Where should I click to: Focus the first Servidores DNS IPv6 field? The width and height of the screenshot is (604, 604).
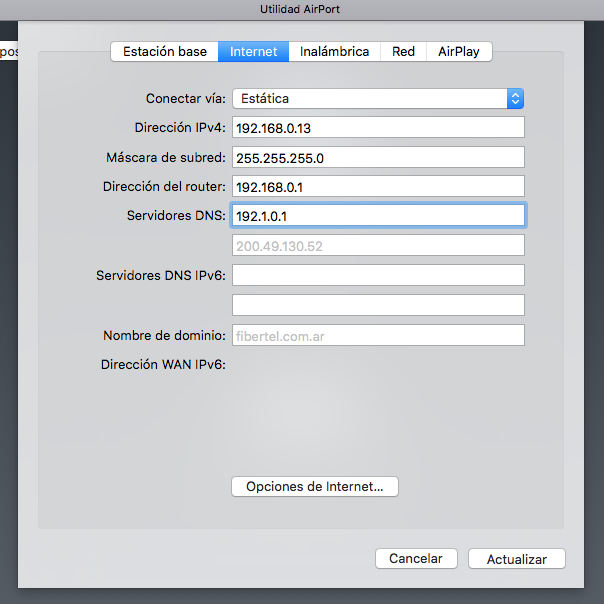pos(378,275)
